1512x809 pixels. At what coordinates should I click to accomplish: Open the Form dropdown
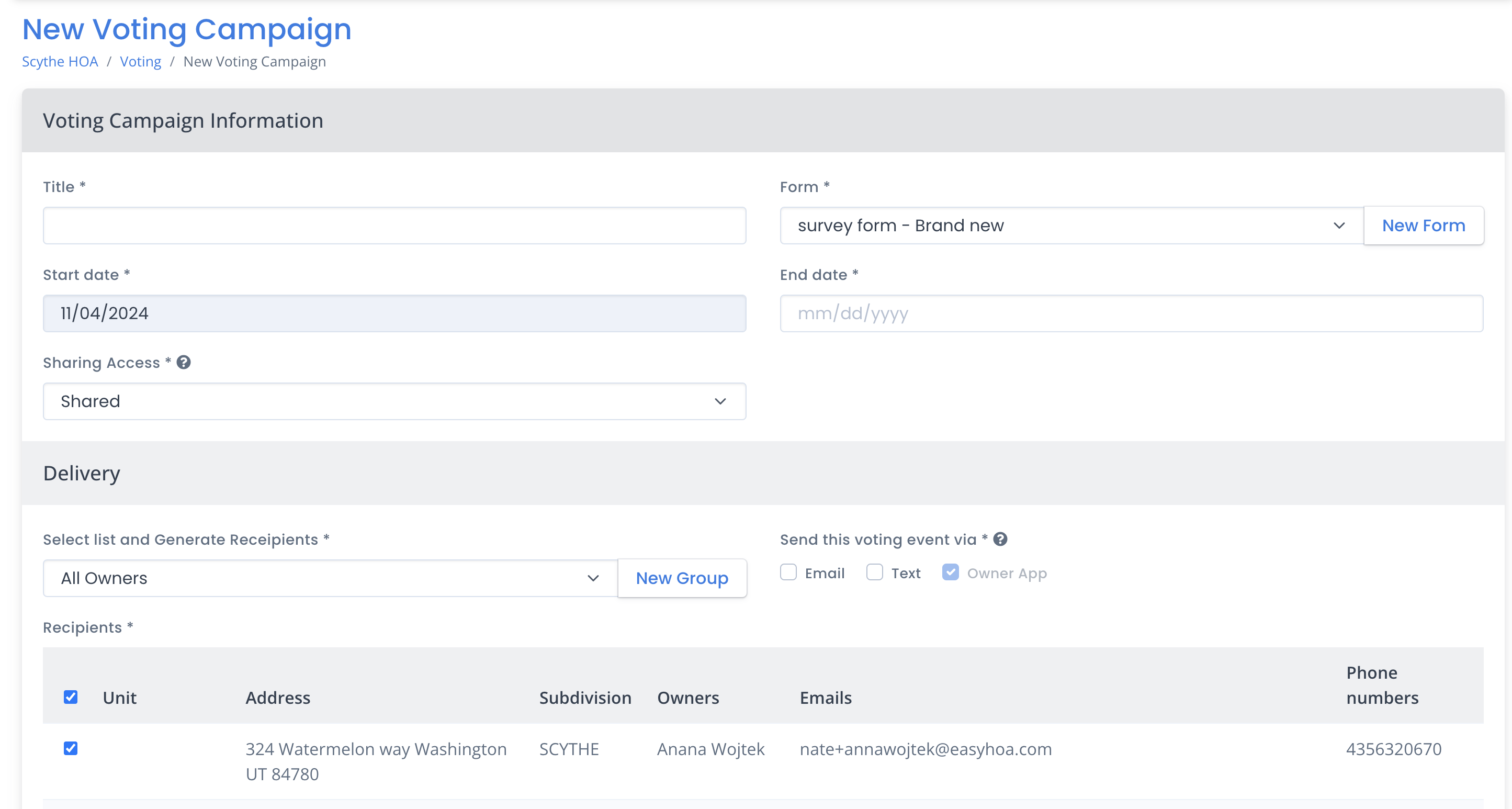[1070, 226]
